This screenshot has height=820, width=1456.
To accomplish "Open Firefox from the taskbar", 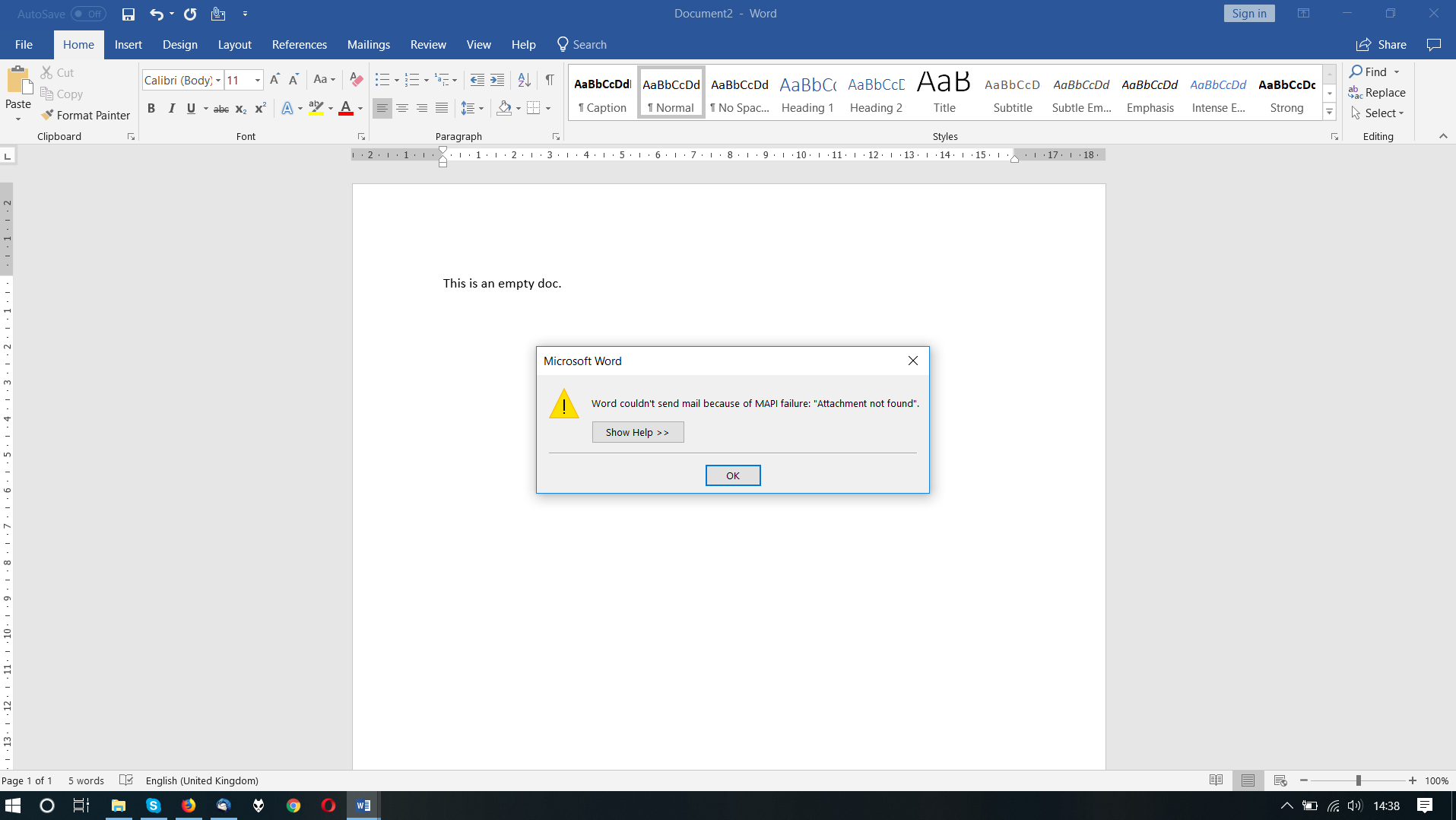I will click(189, 805).
